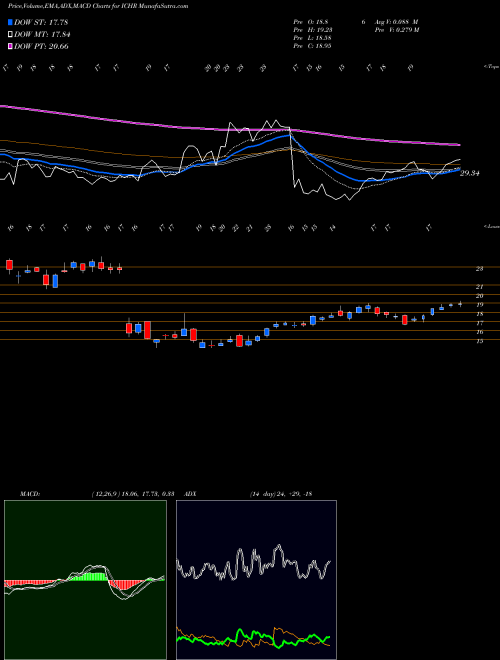Screen dimensions: 500x660
Task: Select the 'DOW PT: 20.66' legend label
Action: [x=41, y=46]
